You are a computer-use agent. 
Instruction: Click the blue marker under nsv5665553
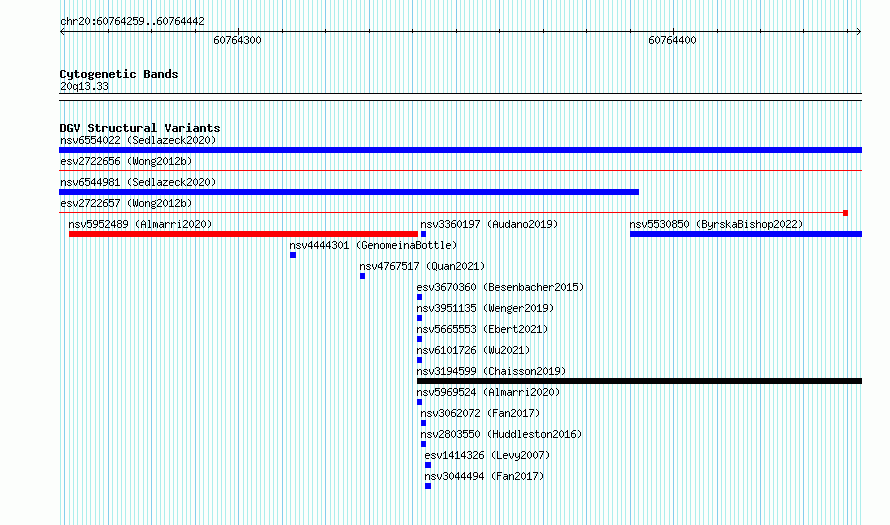coord(419,339)
